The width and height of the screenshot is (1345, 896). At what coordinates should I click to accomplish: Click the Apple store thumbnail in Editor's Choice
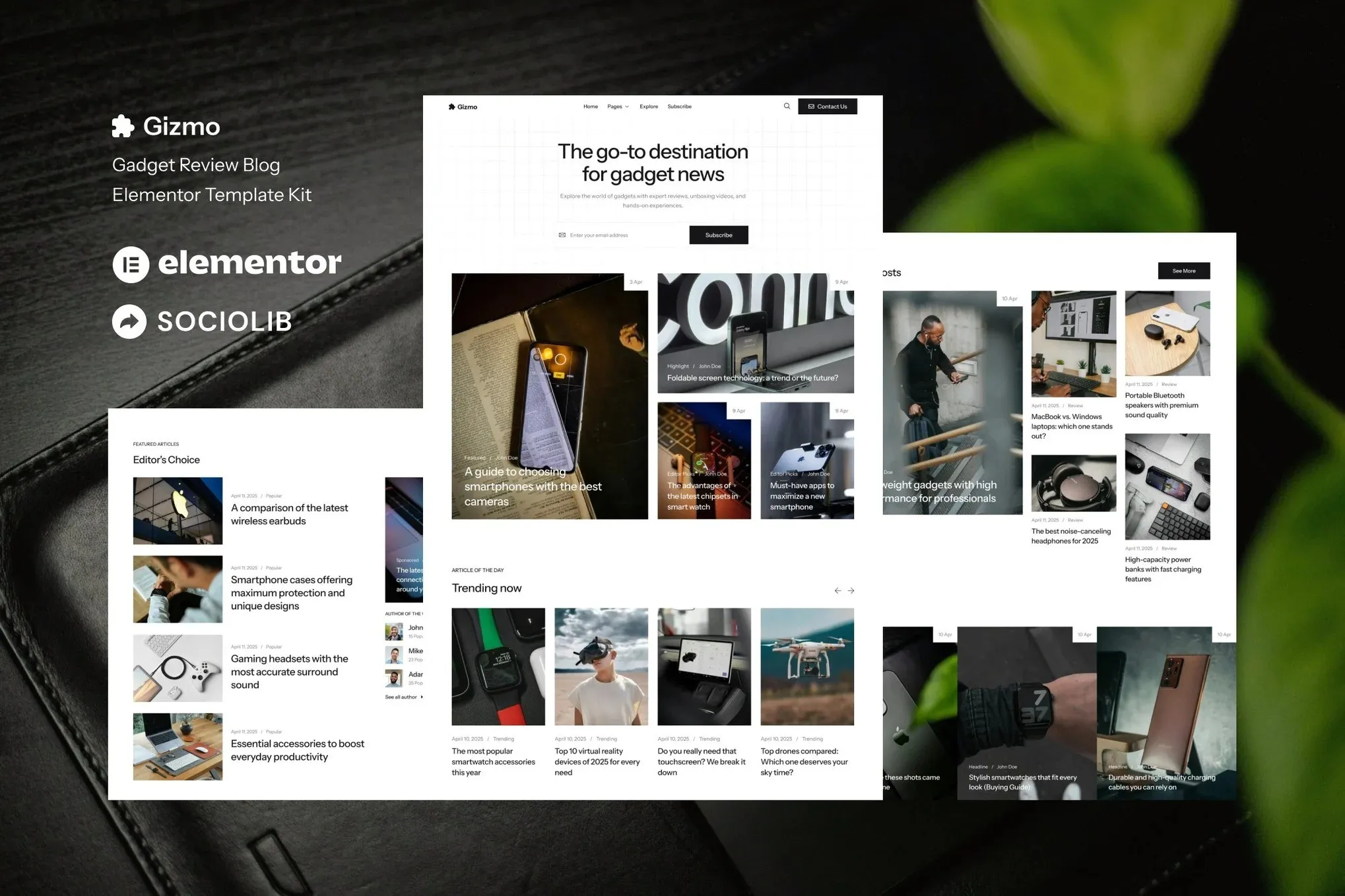(178, 511)
